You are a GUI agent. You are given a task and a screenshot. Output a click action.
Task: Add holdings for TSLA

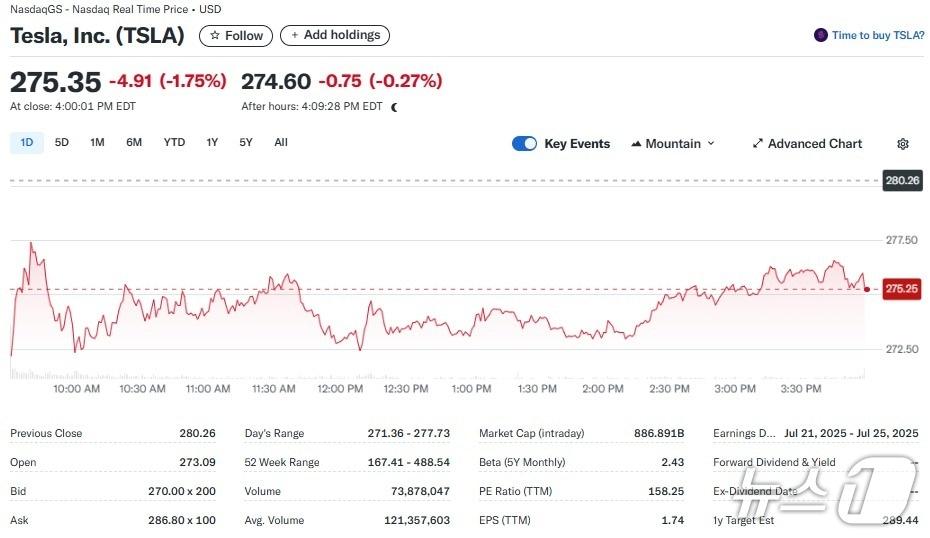(x=335, y=35)
